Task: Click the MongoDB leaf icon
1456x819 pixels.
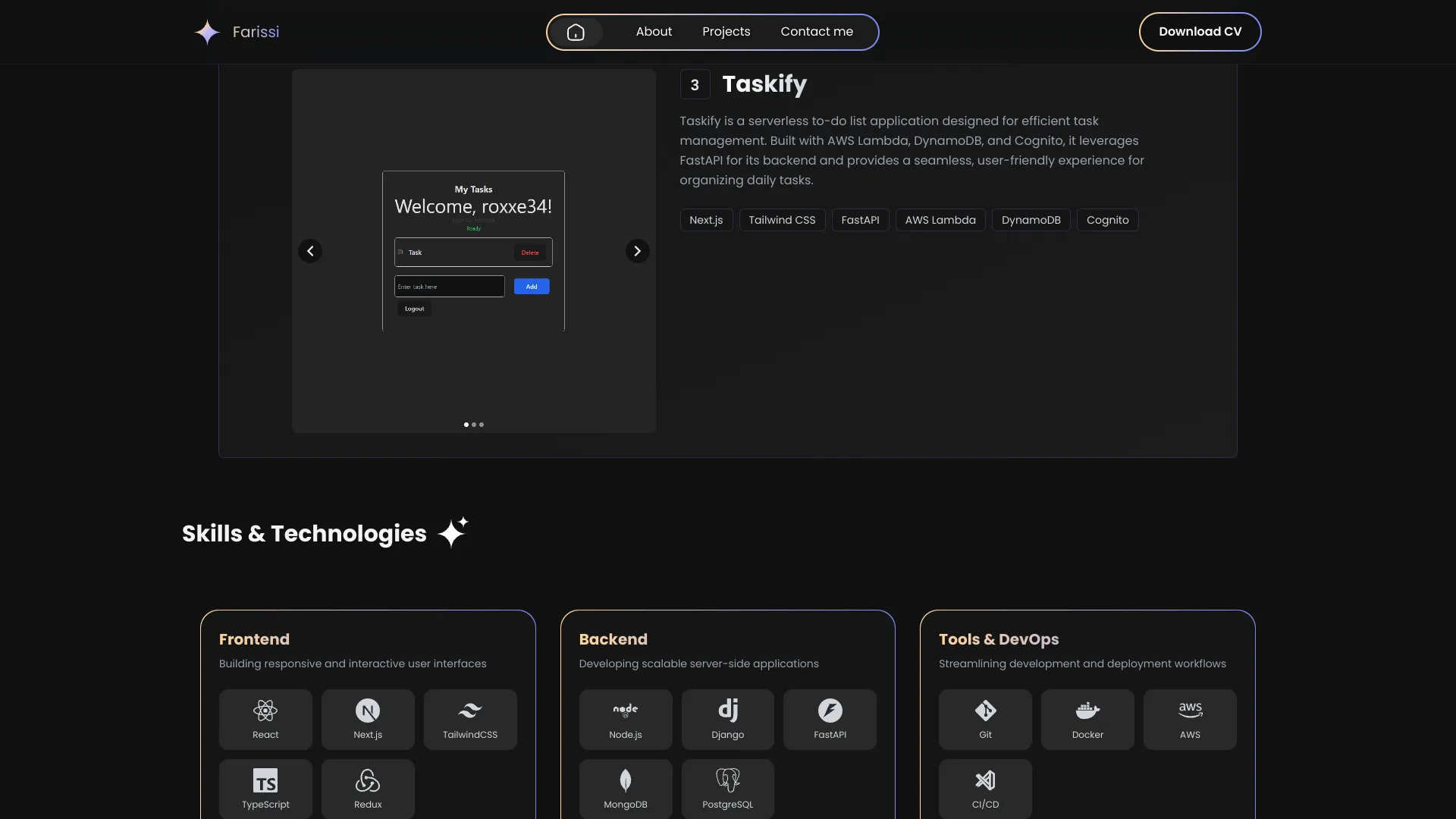Action: [x=626, y=780]
